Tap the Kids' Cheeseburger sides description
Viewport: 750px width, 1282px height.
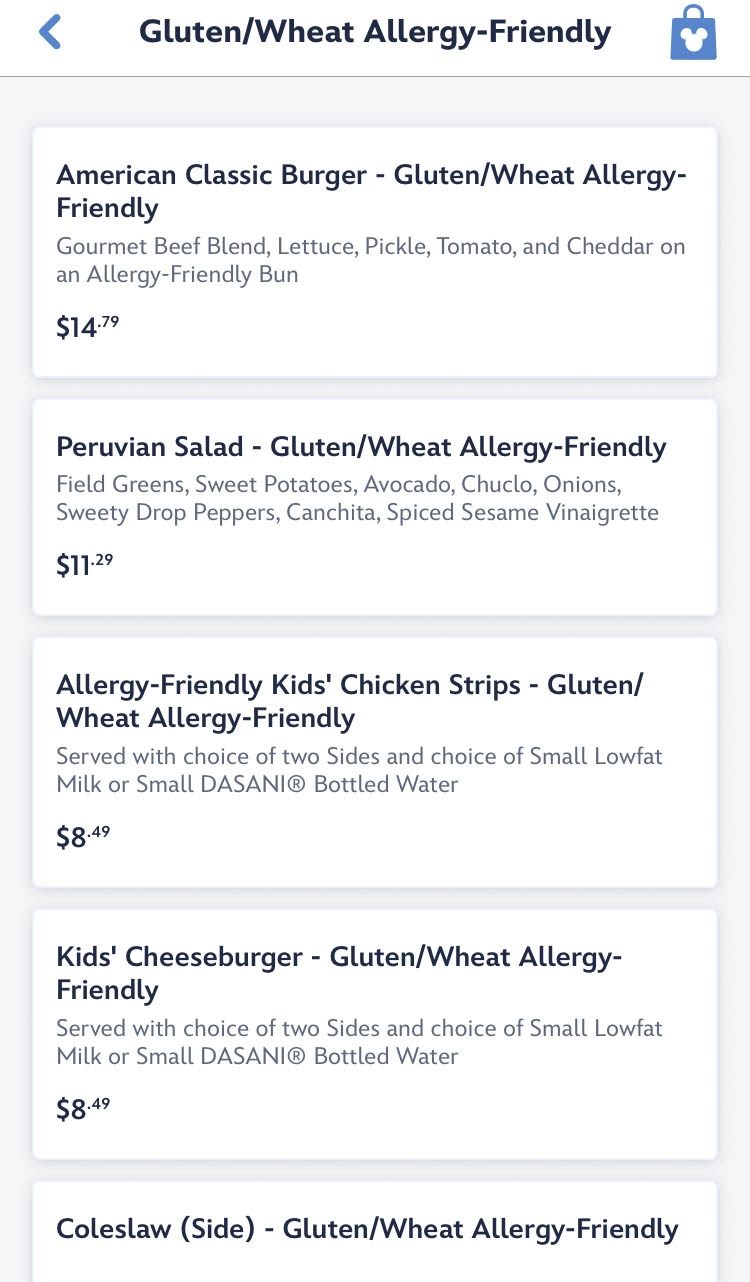[x=359, y=1042]
